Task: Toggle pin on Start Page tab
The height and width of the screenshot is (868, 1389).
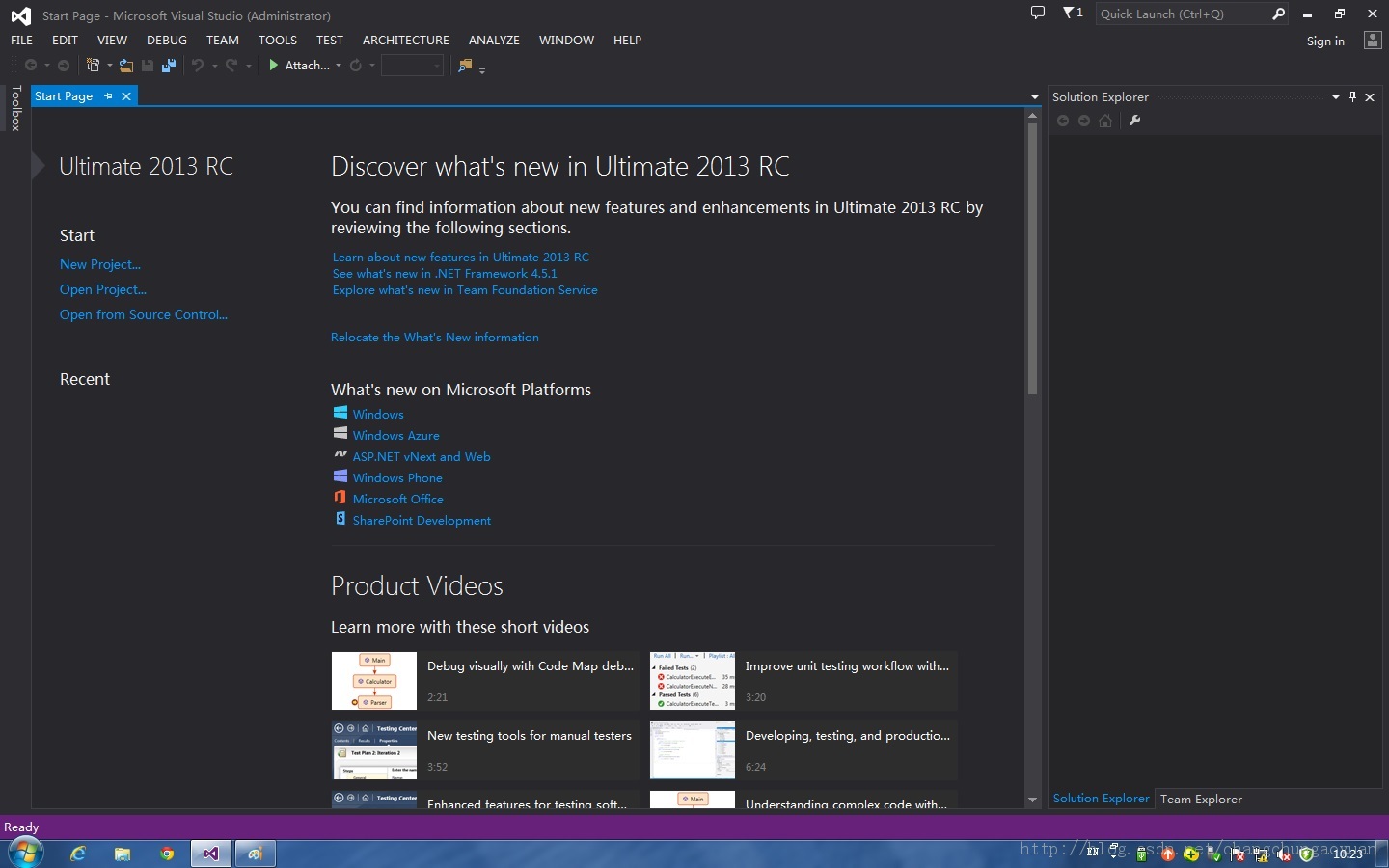Action: click(109, 96)
